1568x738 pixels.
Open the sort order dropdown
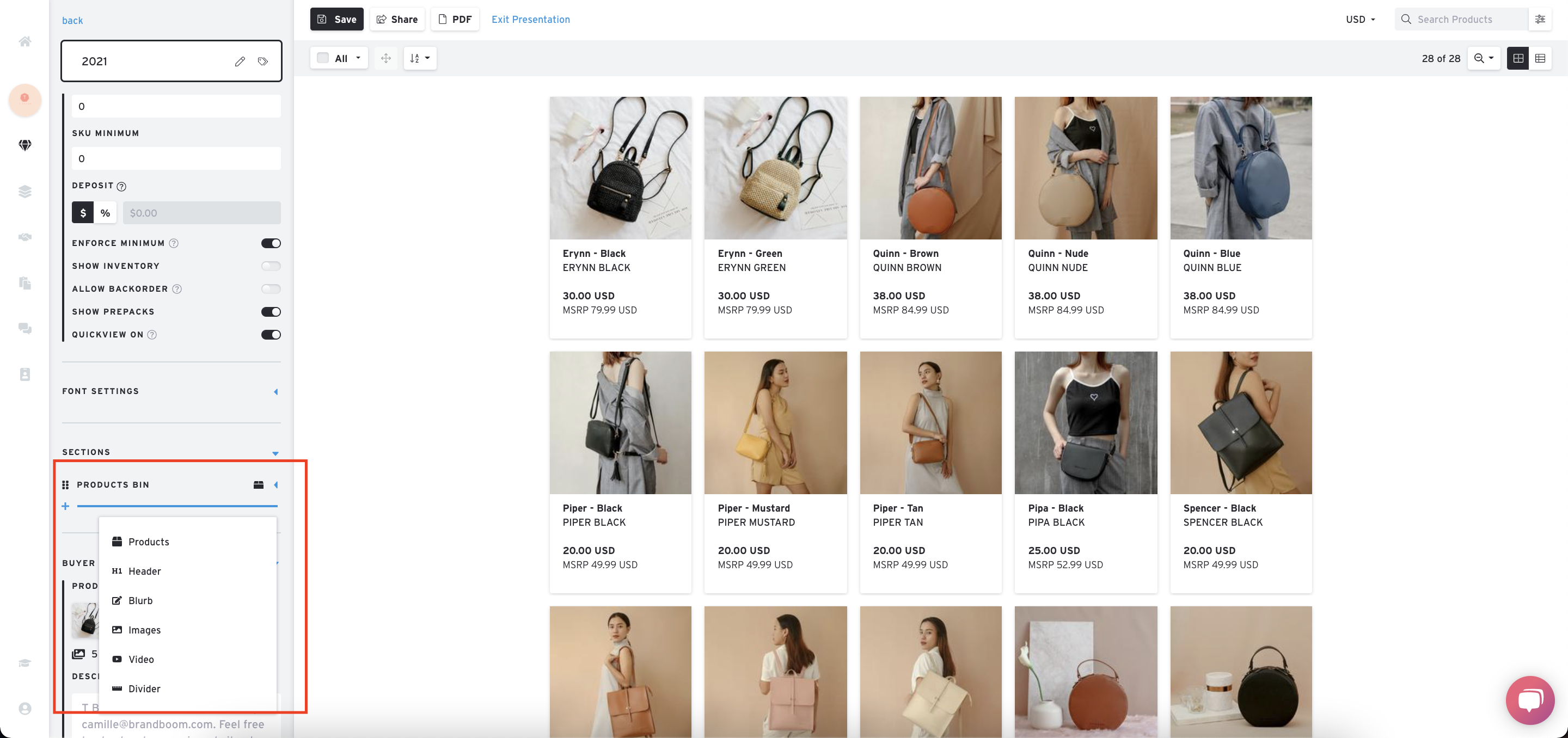coord(420,58)
